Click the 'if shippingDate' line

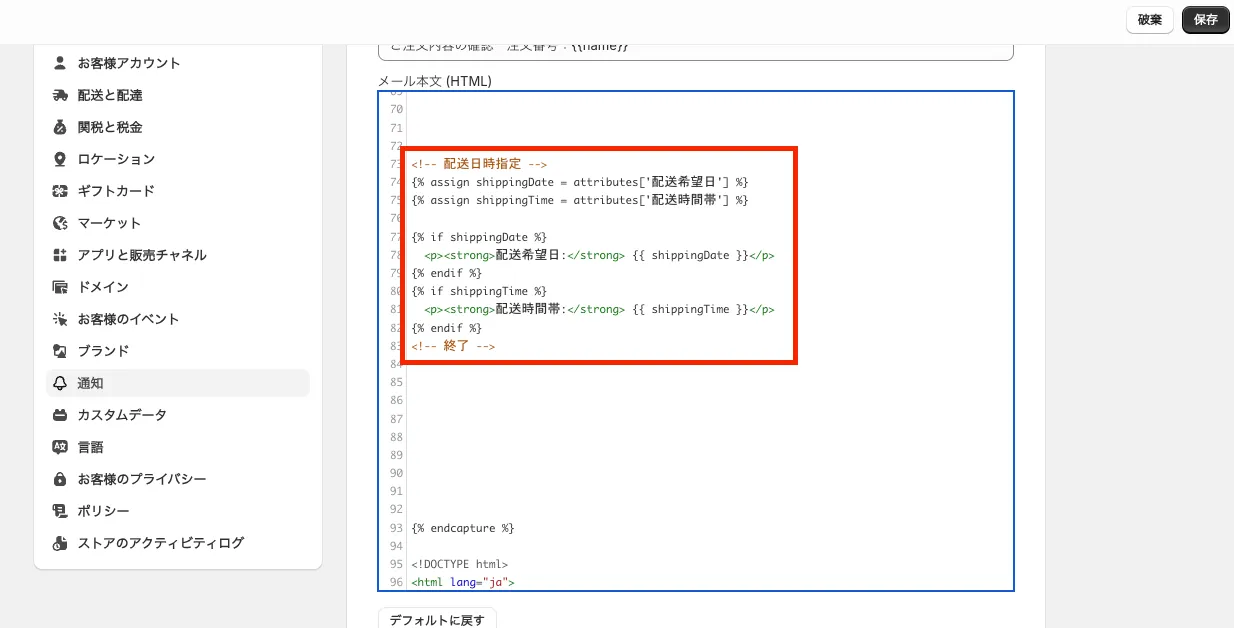pos(479,237)
